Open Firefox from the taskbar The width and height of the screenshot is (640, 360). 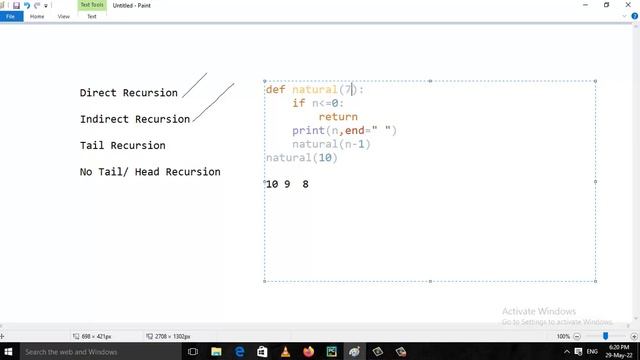[309, 351]
